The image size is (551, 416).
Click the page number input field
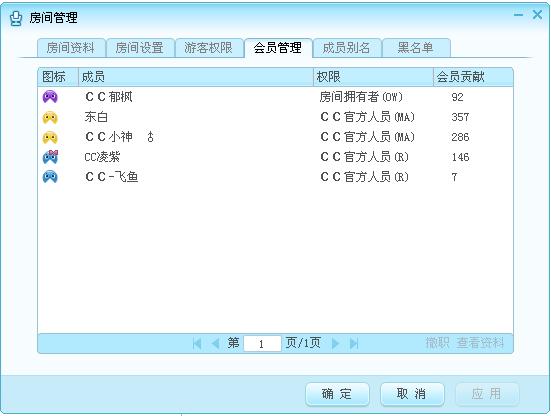[262, 343]
